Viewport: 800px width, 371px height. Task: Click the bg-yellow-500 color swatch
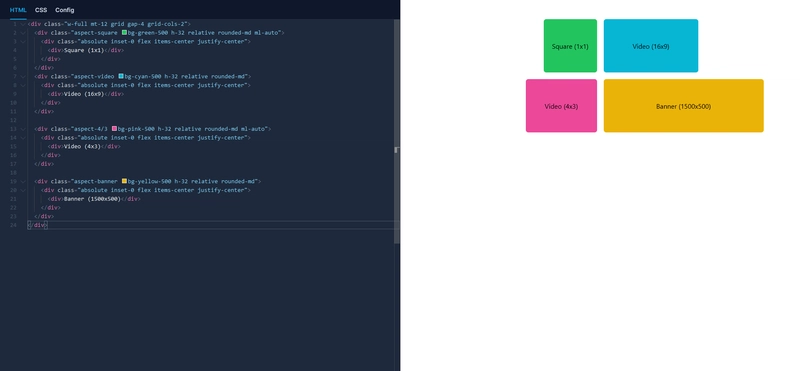[x=124, y=181]
